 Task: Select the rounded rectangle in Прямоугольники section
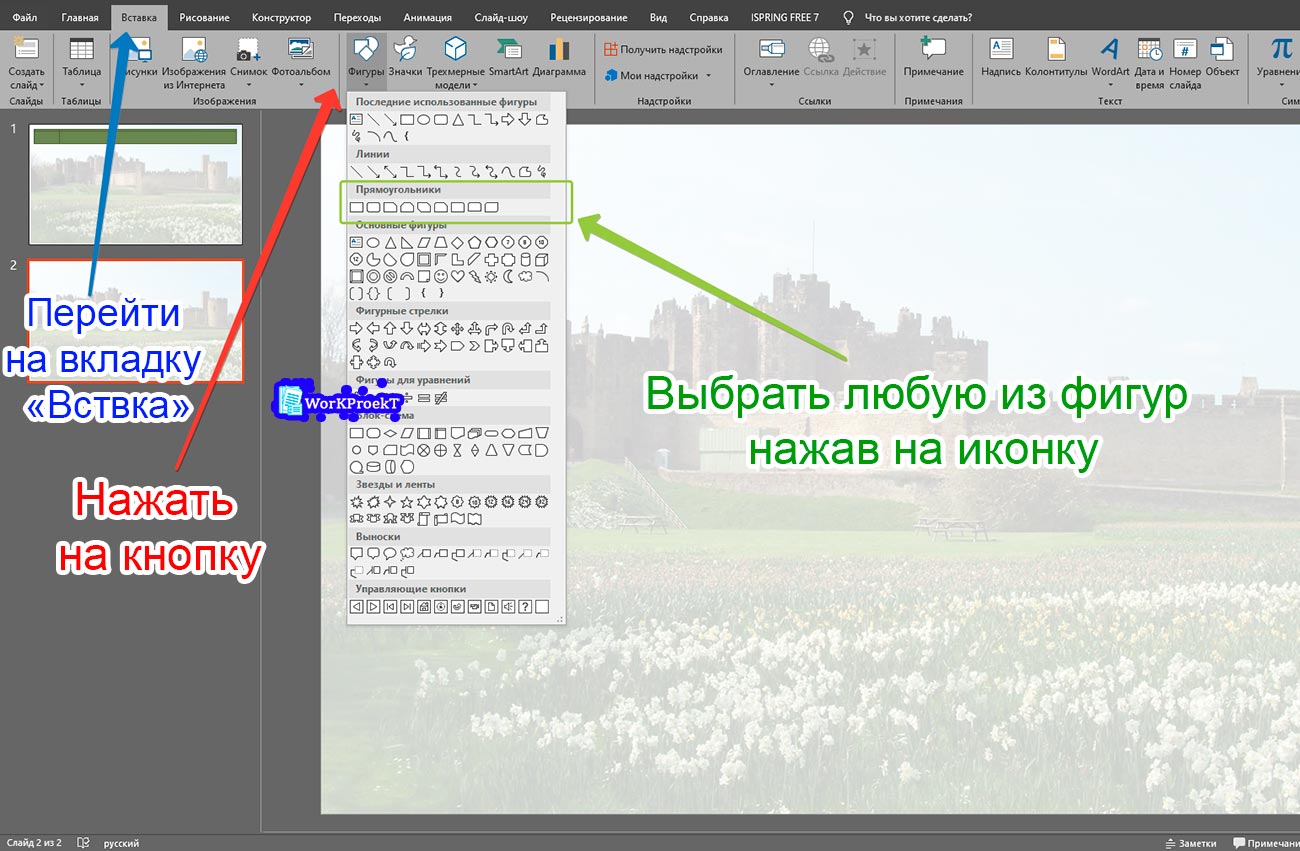point(373,206)
